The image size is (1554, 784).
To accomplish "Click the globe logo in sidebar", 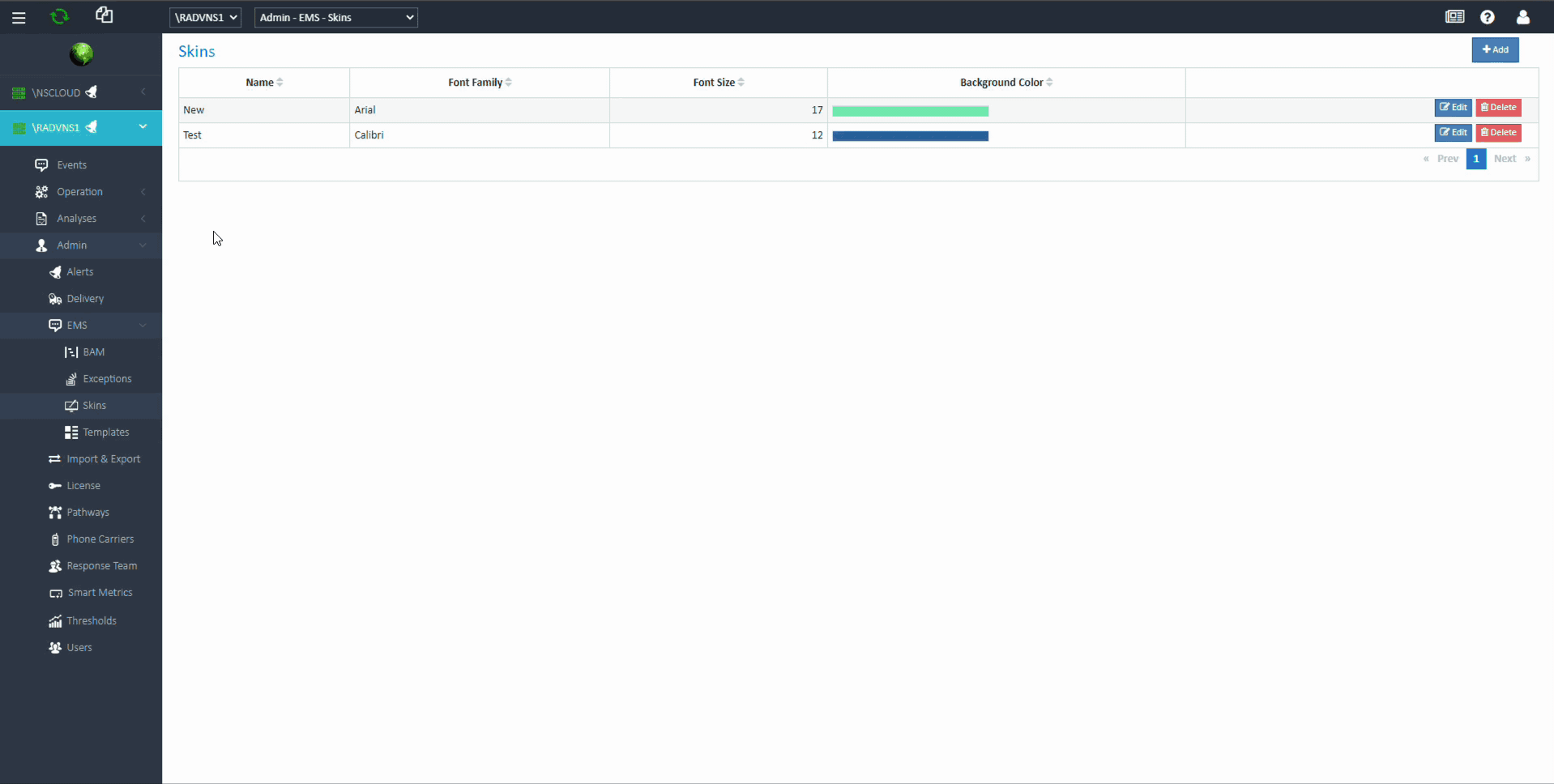I will (81, 54).
